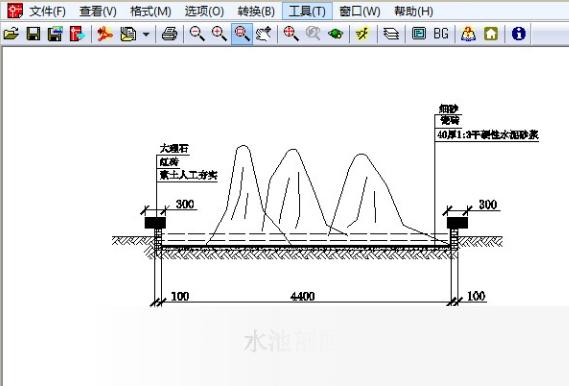Toggle the BG background color button
The image size is (569, 386).
point(441,34)
